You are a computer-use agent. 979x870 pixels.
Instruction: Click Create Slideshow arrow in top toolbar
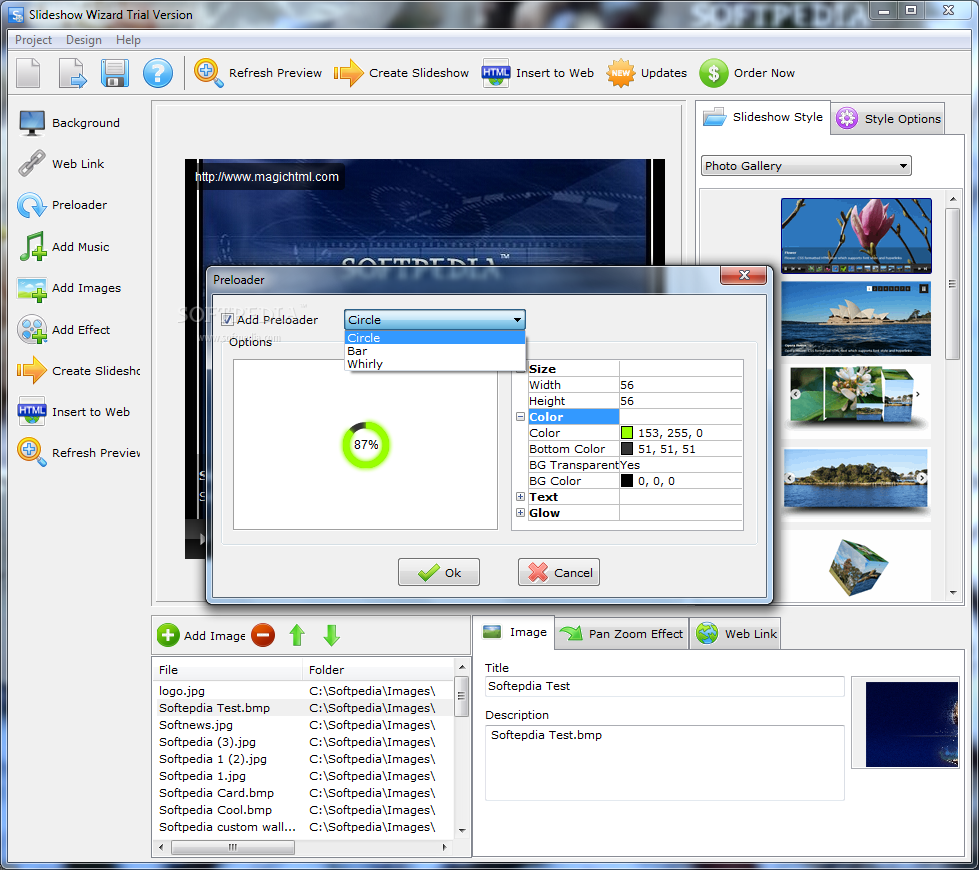(348, 73)
